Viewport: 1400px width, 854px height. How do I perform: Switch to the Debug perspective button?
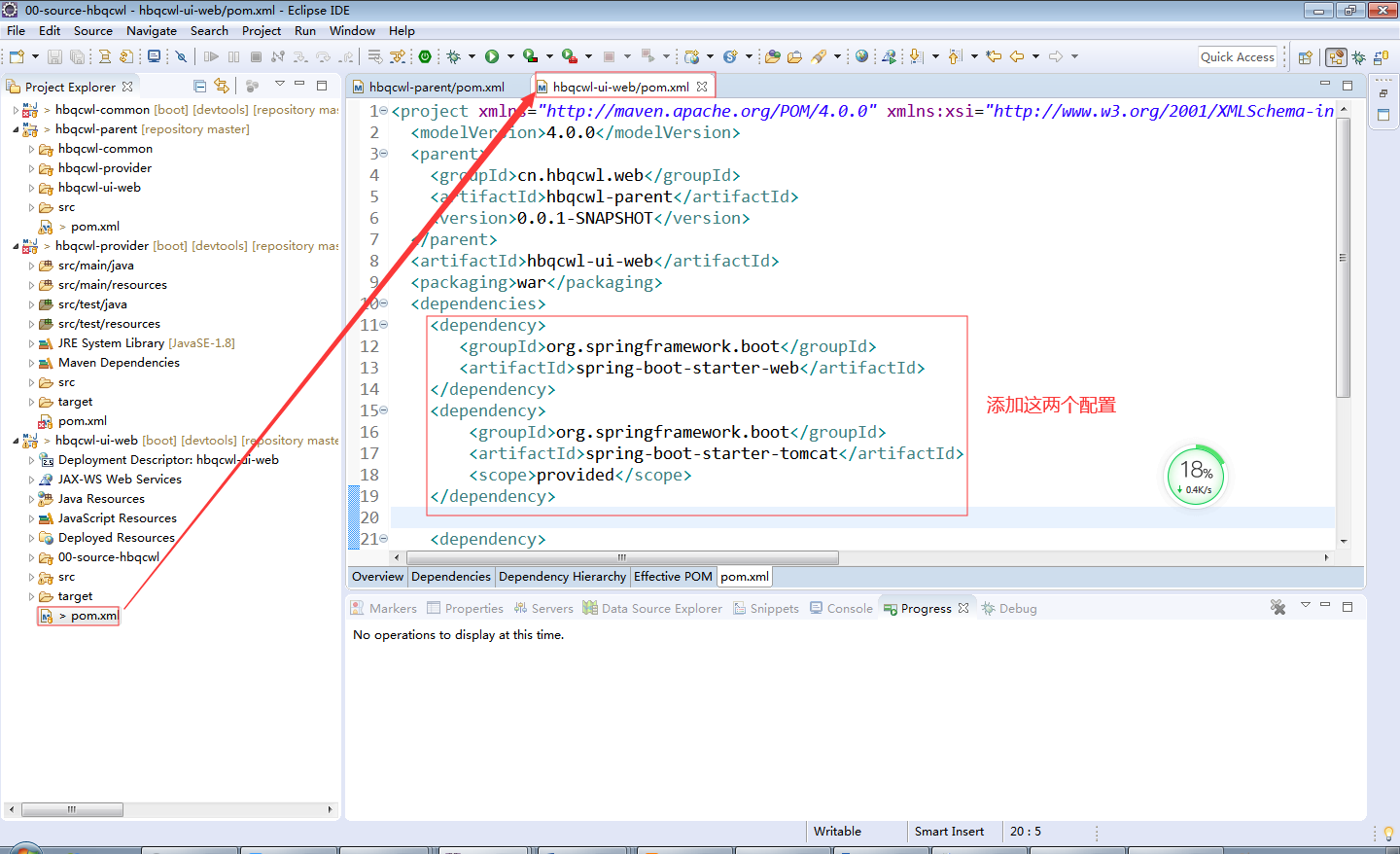point(1358,57)
